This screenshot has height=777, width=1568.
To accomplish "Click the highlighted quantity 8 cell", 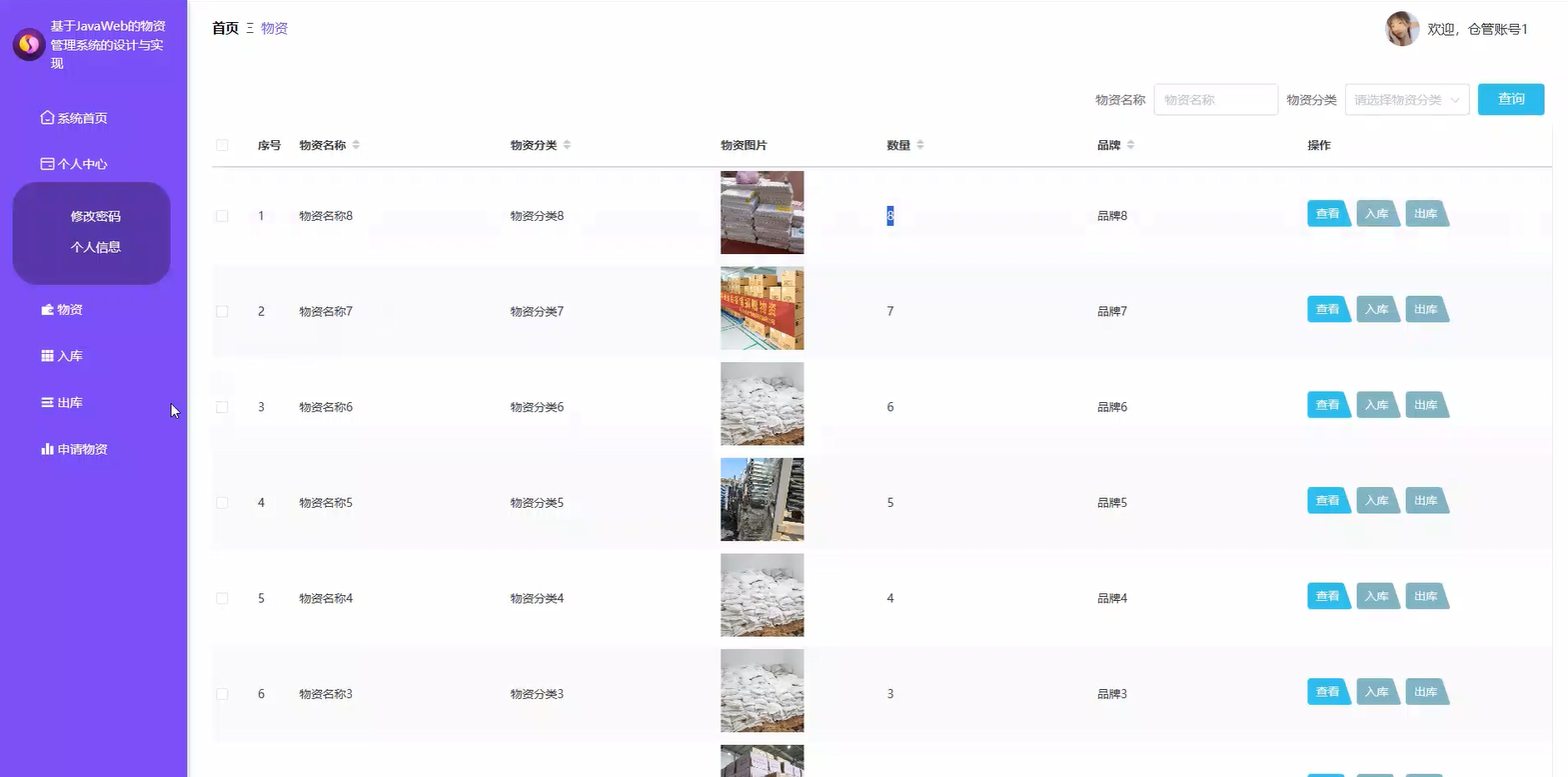I will point(890,216).
